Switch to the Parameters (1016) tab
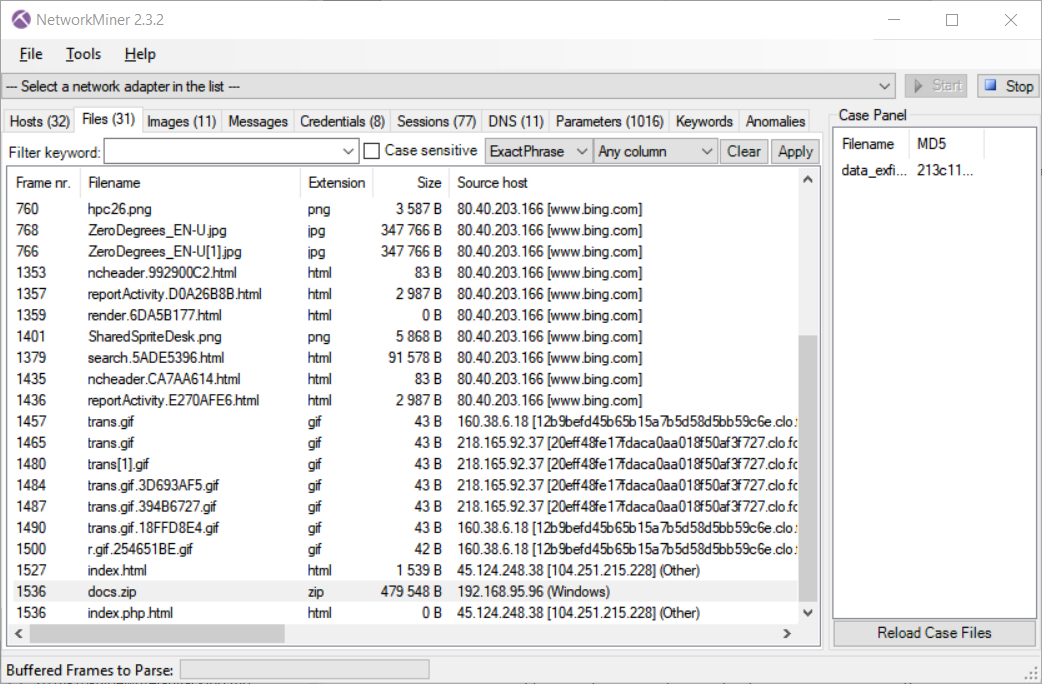The width and height of the screenshot is (1042, 684). coord(609,122)
